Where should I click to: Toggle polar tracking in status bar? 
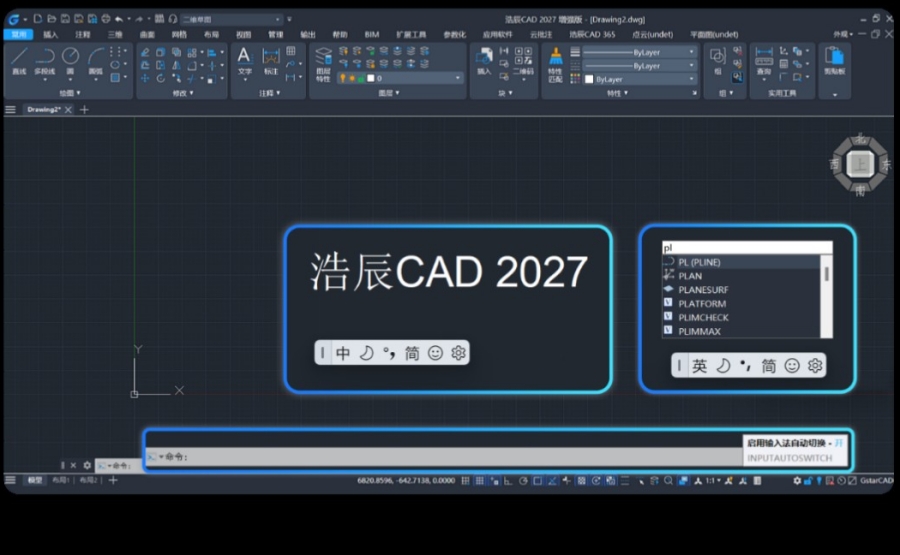click(x=523, y=480)
